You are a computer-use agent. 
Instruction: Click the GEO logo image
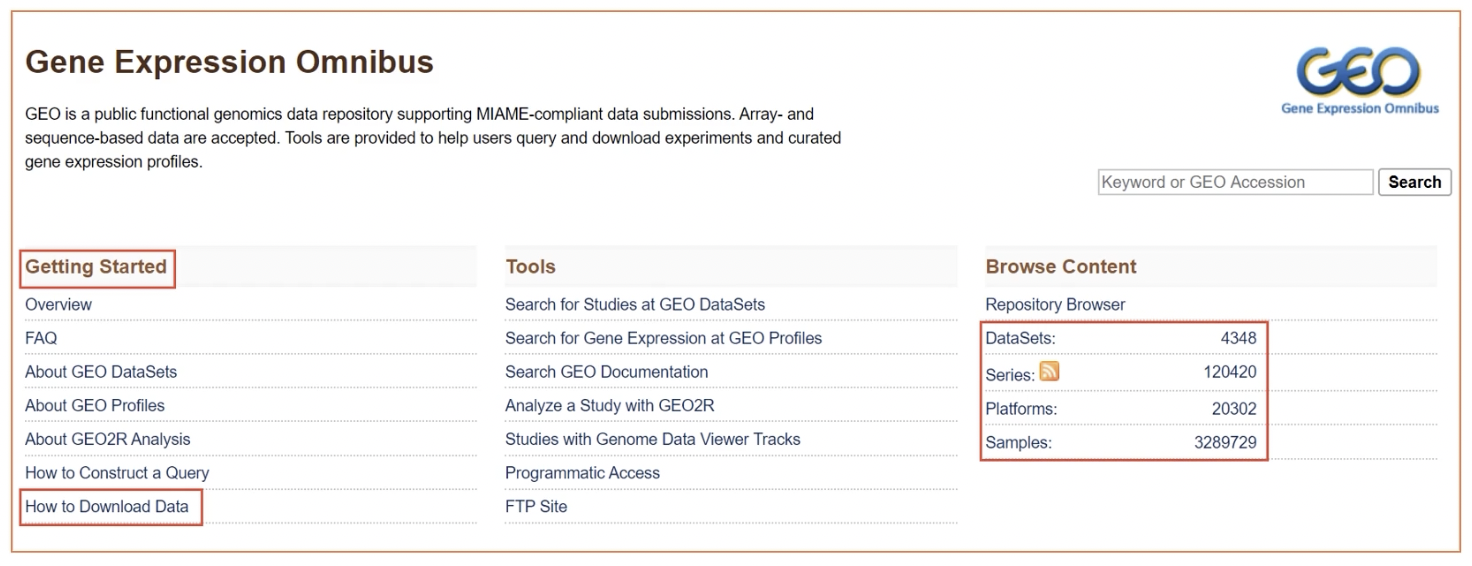[1359, 82]
